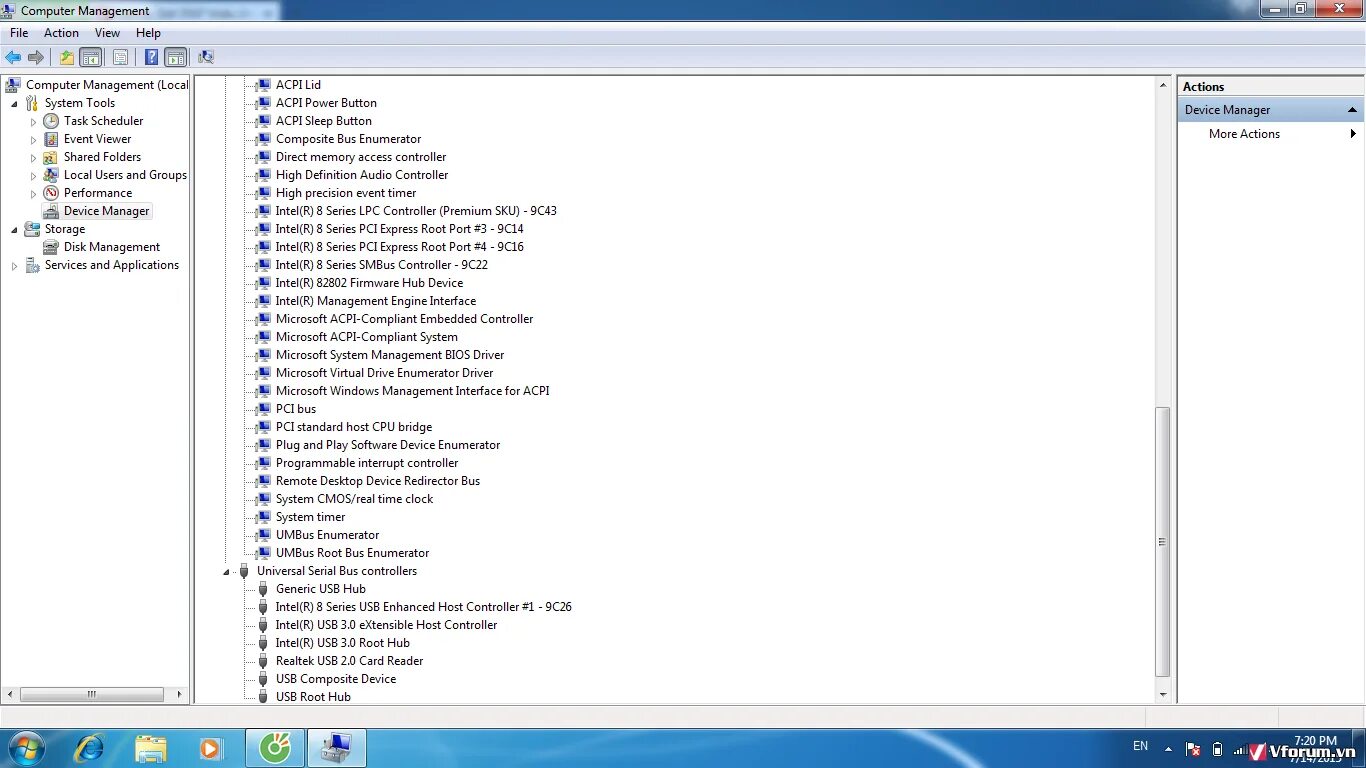Select the Disk Management icon
This screenshot has height=768, width=1366.
[x=51, y=247]
